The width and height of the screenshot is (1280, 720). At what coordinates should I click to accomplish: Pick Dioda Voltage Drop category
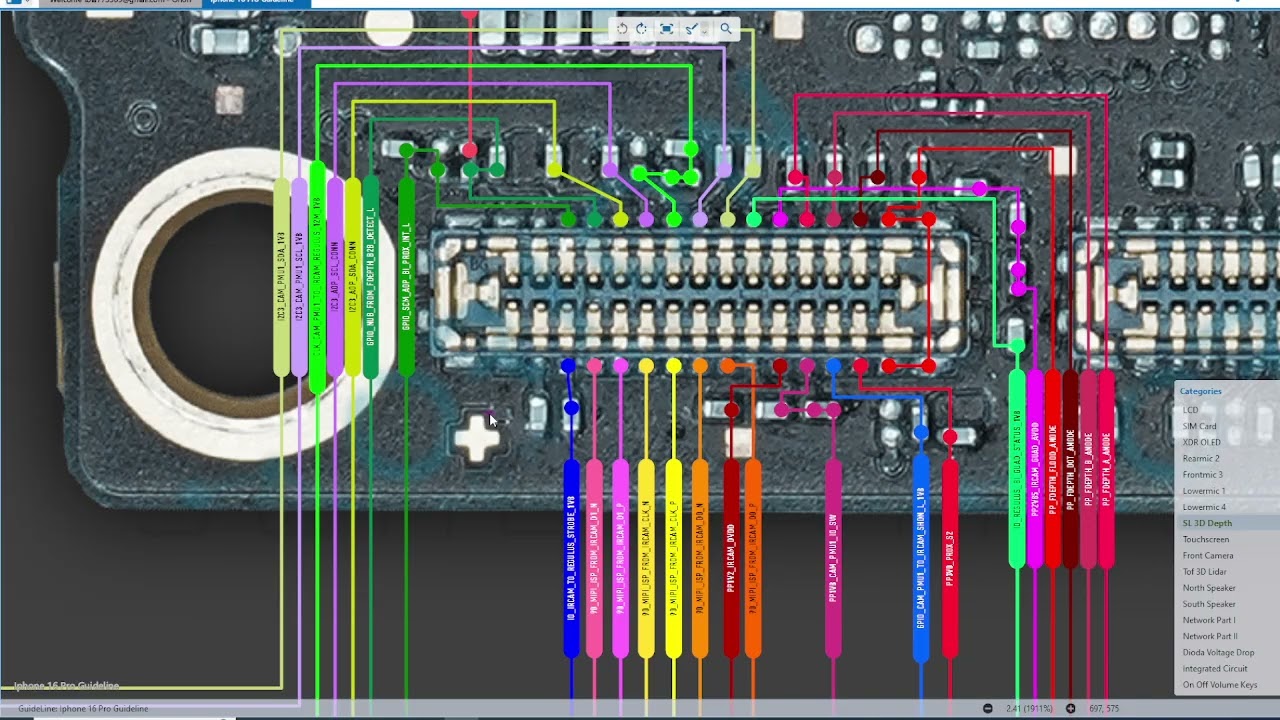click(x=1218, y=652)
